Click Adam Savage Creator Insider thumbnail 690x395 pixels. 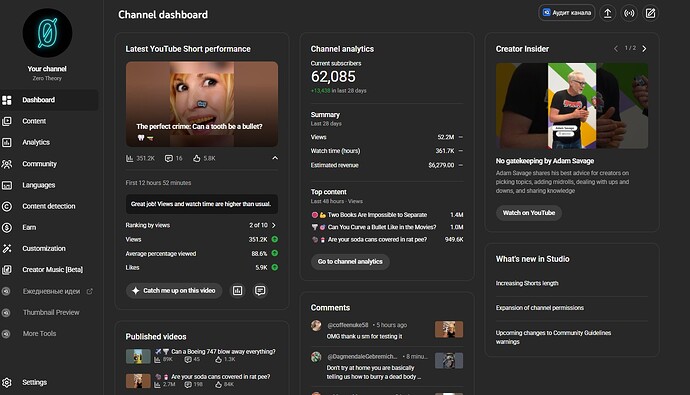tap(572, 106)
